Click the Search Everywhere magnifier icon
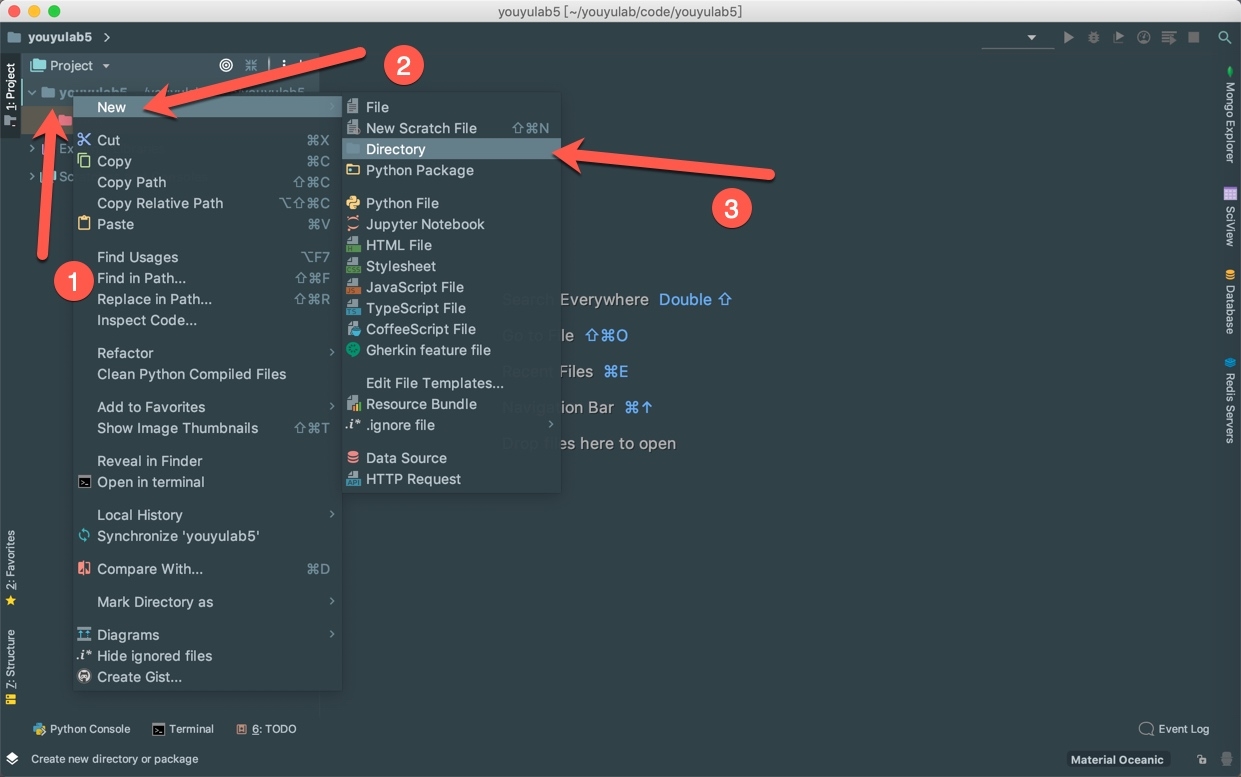The height and width of the screenshot is (777, 1241). (x=1224, y=38)
